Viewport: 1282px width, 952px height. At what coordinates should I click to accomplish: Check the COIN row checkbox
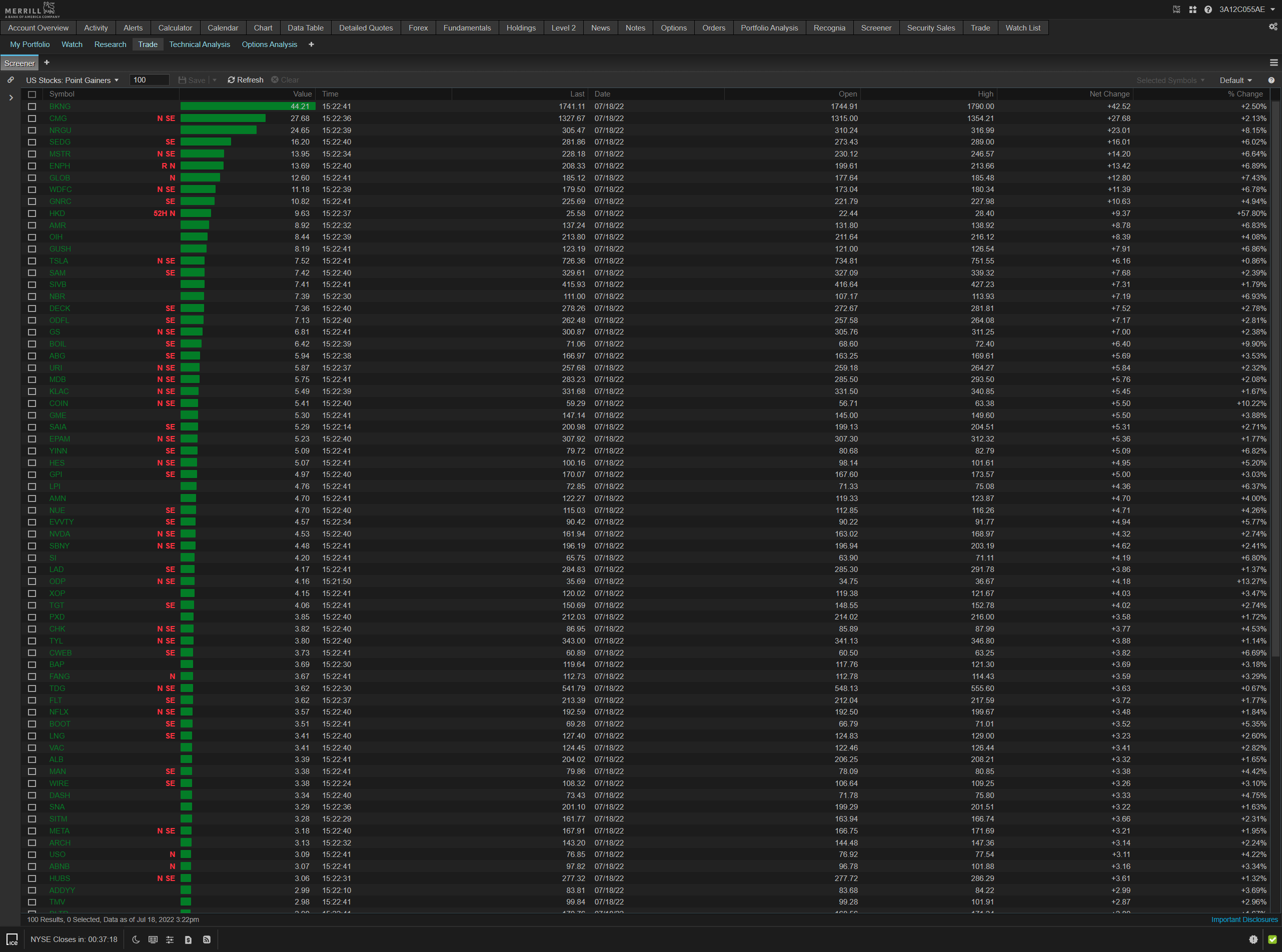tap(33, 403)
